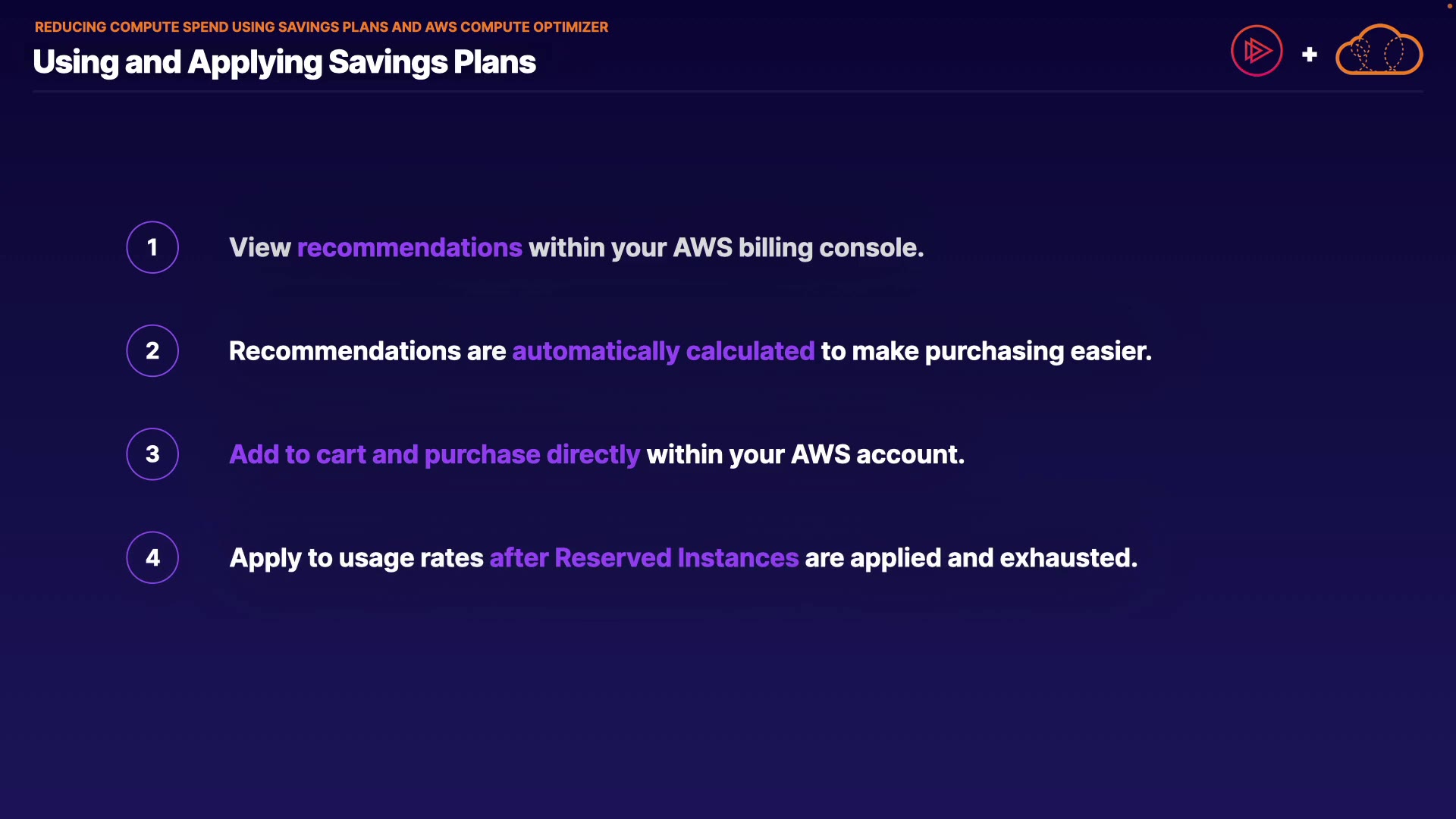Click the "Using and Applying Savings Plans" slide title

(x=284, y=62)
